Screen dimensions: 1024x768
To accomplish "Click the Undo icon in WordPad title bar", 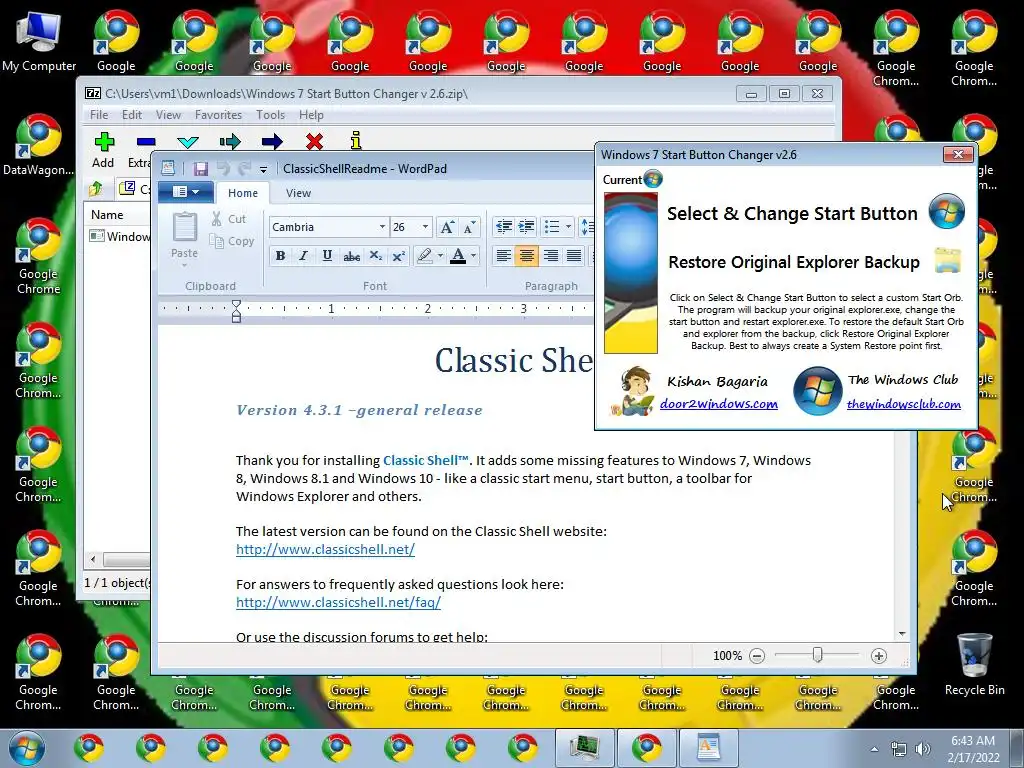I will tap(223, 168).
